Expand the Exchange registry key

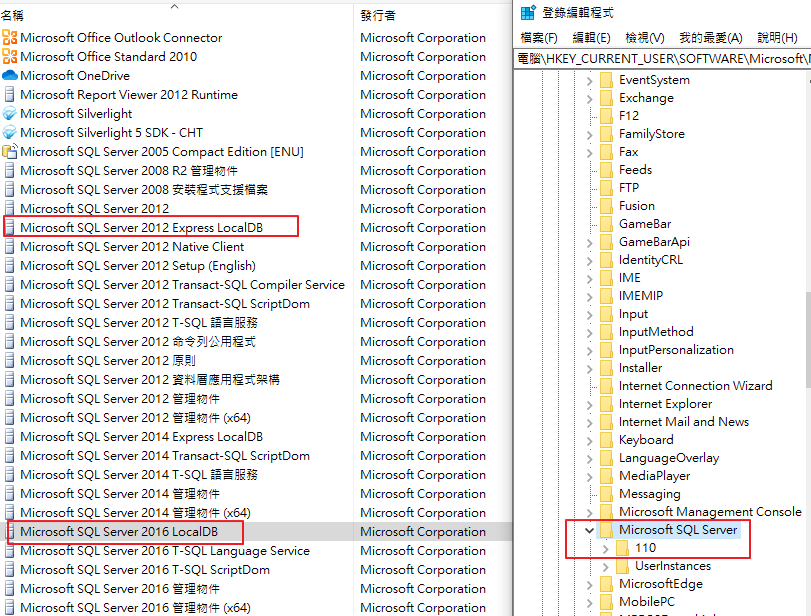click(x=589, y=98)
